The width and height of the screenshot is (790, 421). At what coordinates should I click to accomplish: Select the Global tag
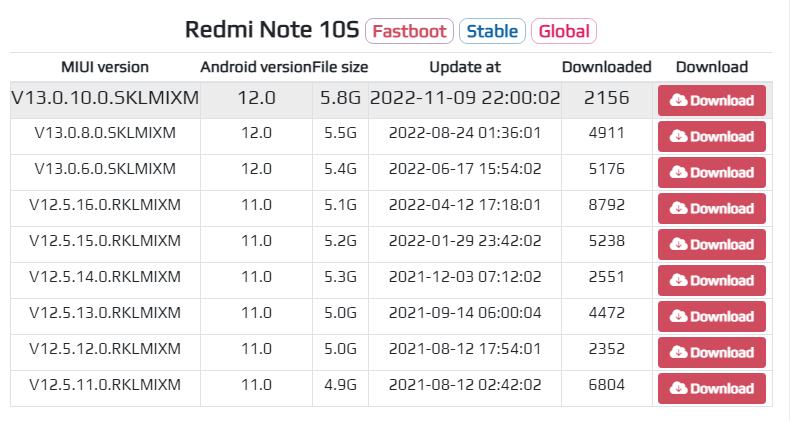[x=564, y=31]
